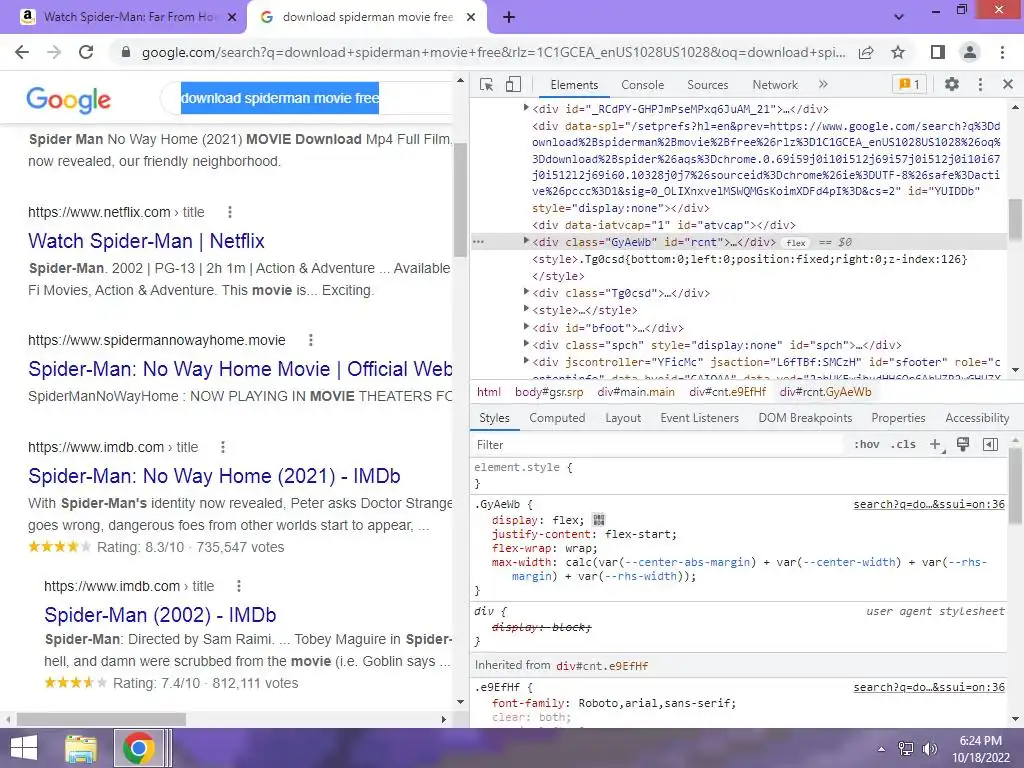Image resolution: width=1024 pixels, height=768 pixels.
Task: Open spidermannowayhome.movie result options dots
Action: pyautogui.click(x=311, y=340)
